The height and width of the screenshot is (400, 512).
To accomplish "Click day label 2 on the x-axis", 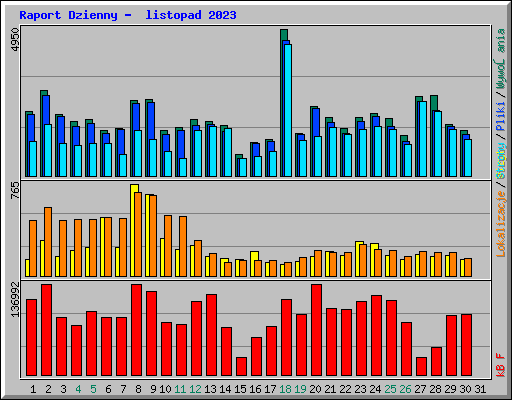I will [x=48, y=389].
